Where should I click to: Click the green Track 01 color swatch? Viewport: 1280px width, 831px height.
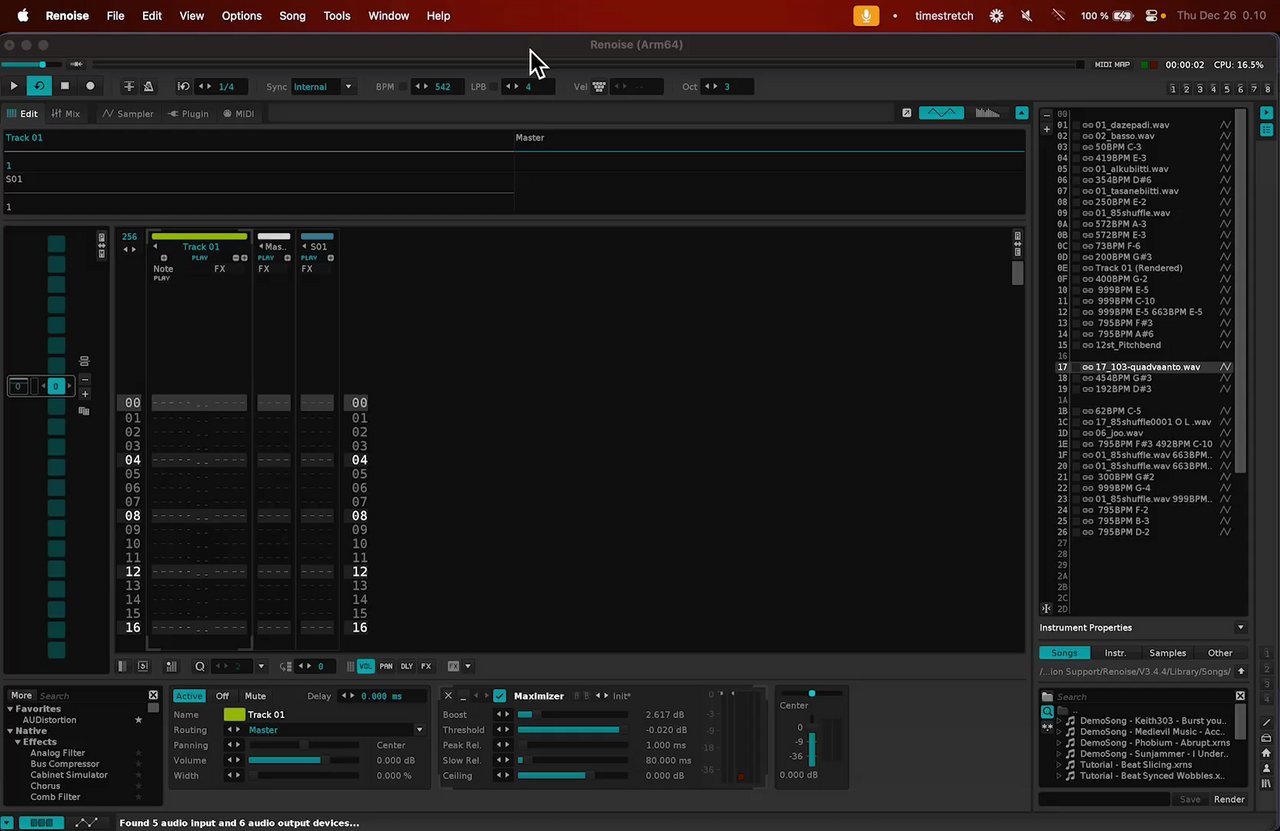[x=234, y=715]
